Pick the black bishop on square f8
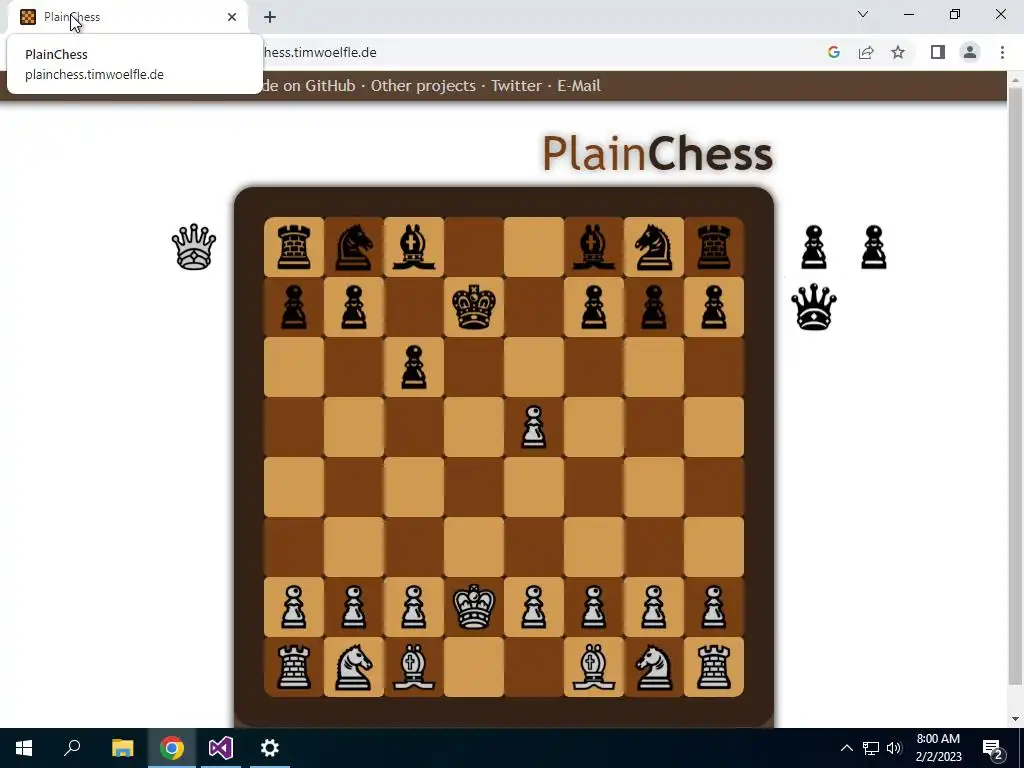Viewport: 1024px width, 768px height. (594, 247)
